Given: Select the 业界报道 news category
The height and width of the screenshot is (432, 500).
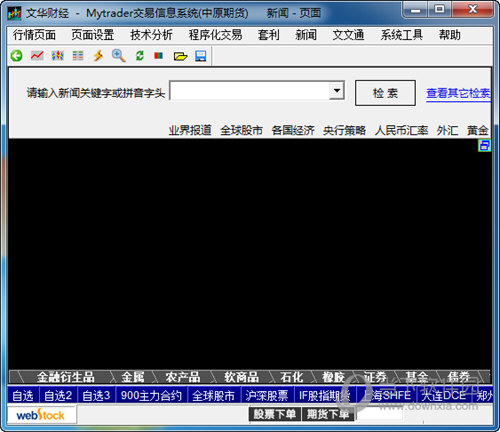Looking at the screenshot, I should coord(190,130).
